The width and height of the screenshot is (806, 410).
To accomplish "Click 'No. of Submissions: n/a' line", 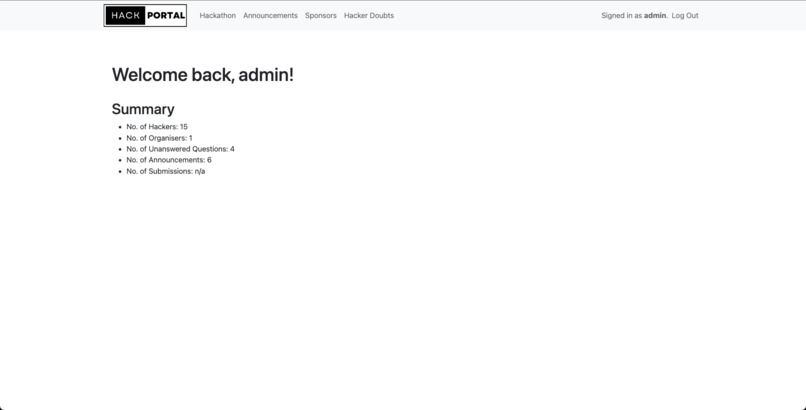I will click(166, 171).
